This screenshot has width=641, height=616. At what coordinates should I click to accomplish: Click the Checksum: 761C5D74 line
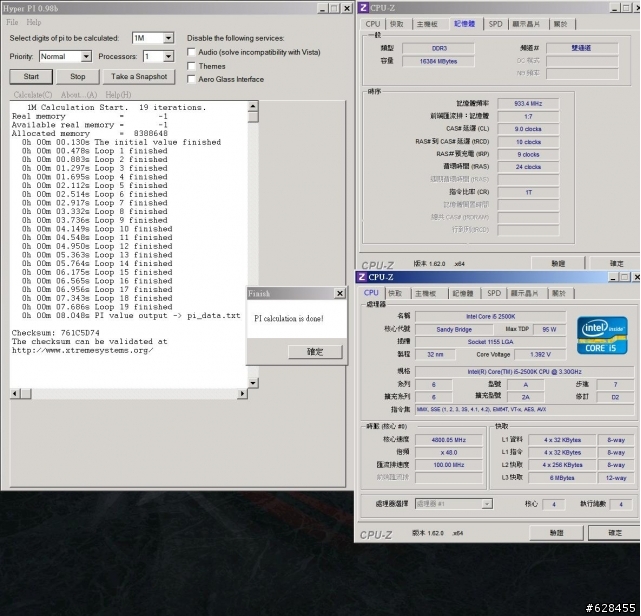coord(56,333)
